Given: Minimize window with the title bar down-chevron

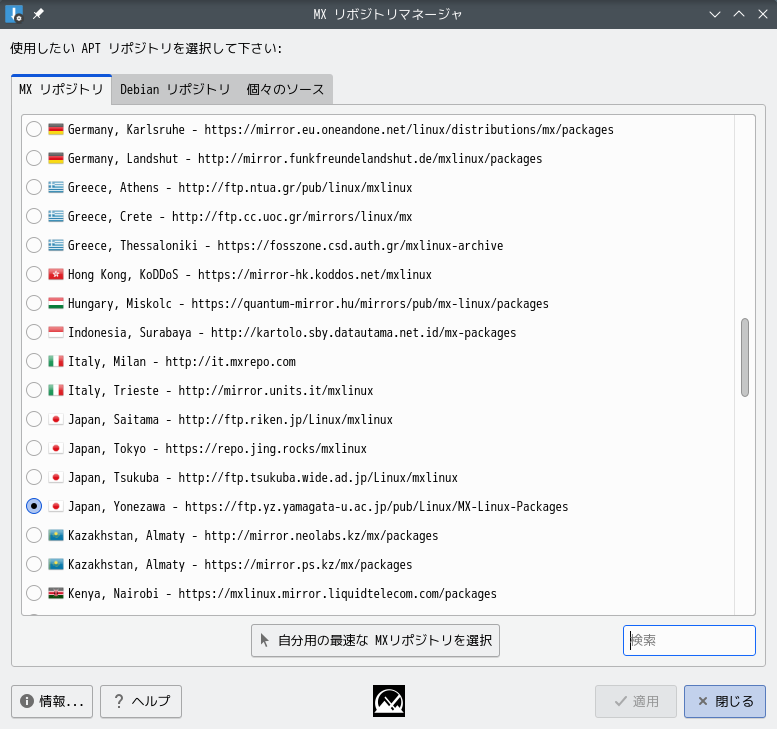Looking at the screenshot, I should pyautogui.click(x=715, y=14).
